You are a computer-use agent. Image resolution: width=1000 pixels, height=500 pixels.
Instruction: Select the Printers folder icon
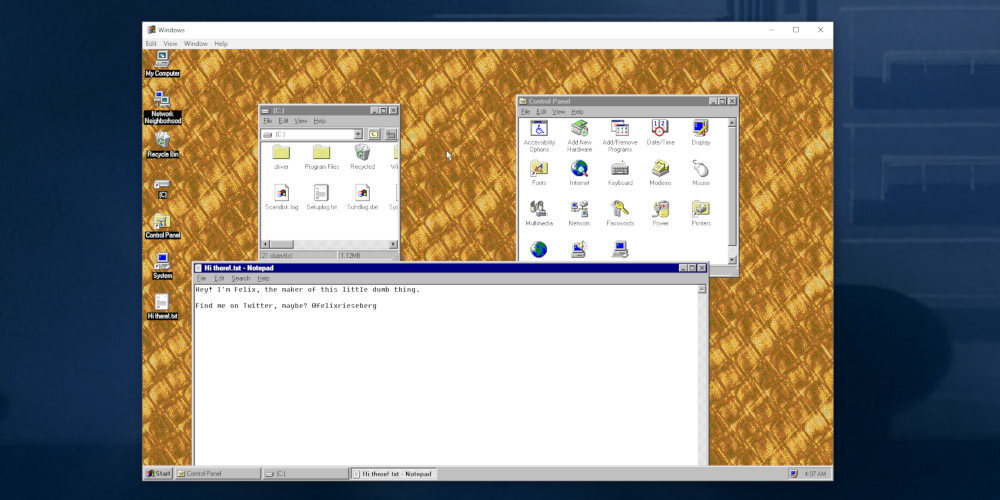click(x=701, y=214)
